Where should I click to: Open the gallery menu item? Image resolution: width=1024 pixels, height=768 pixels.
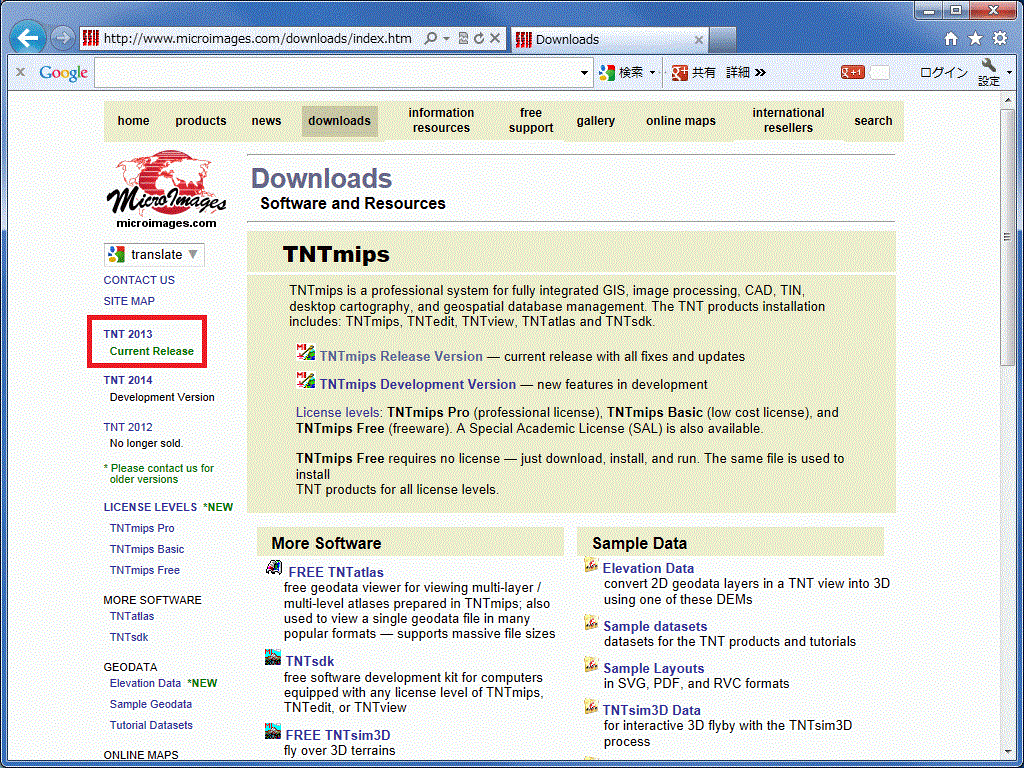596,121
